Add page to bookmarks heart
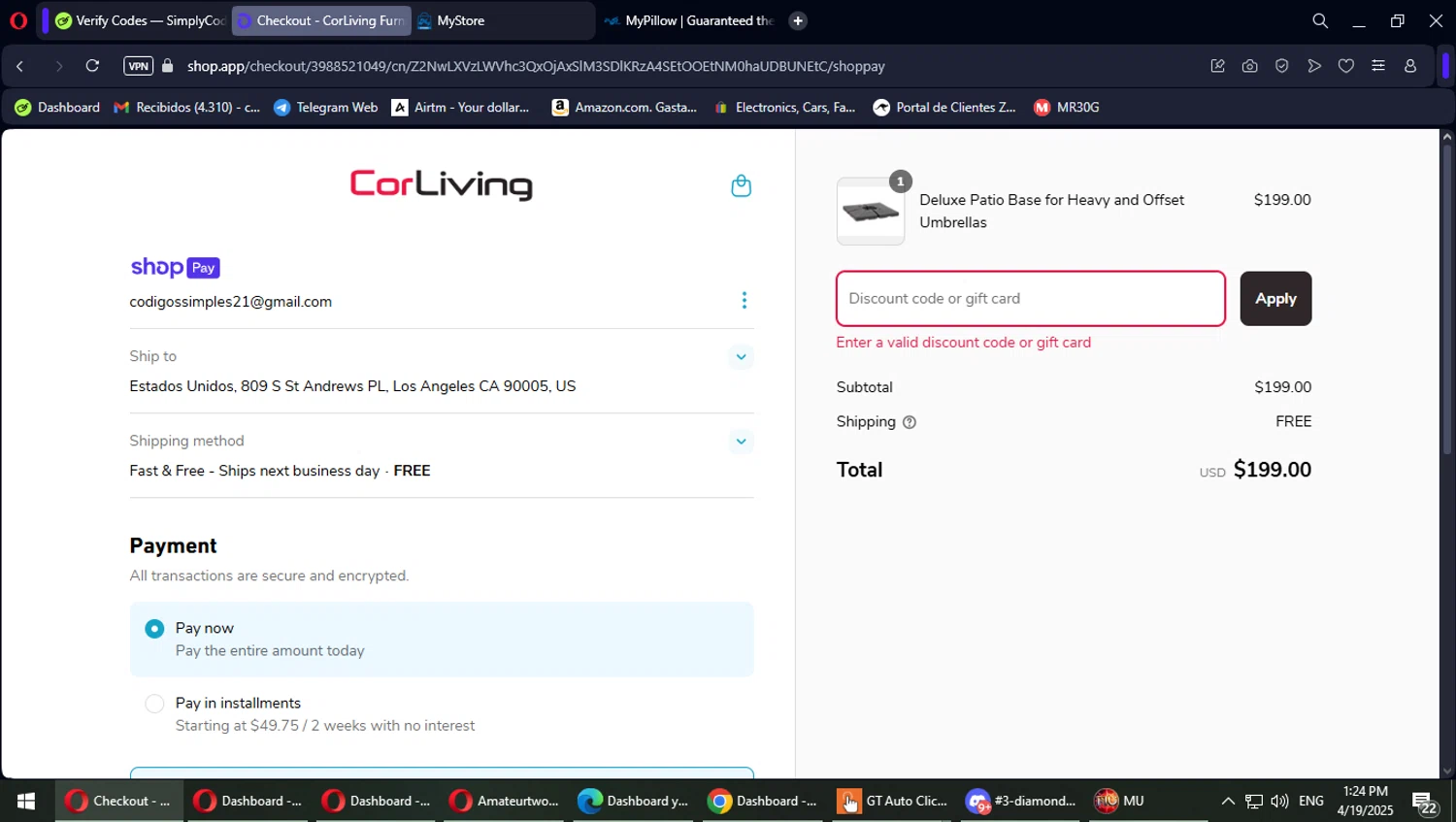 pos(1346,66)
